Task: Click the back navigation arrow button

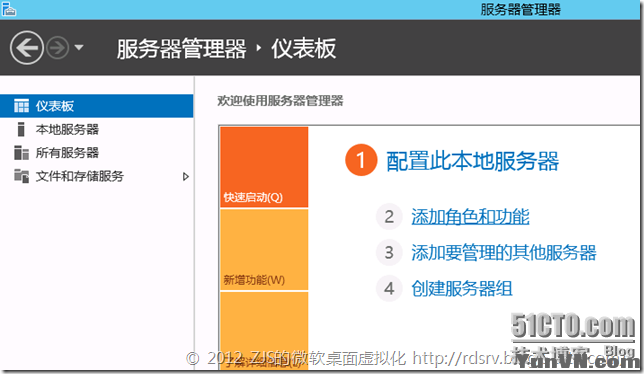Action: [x=27, y=48]
